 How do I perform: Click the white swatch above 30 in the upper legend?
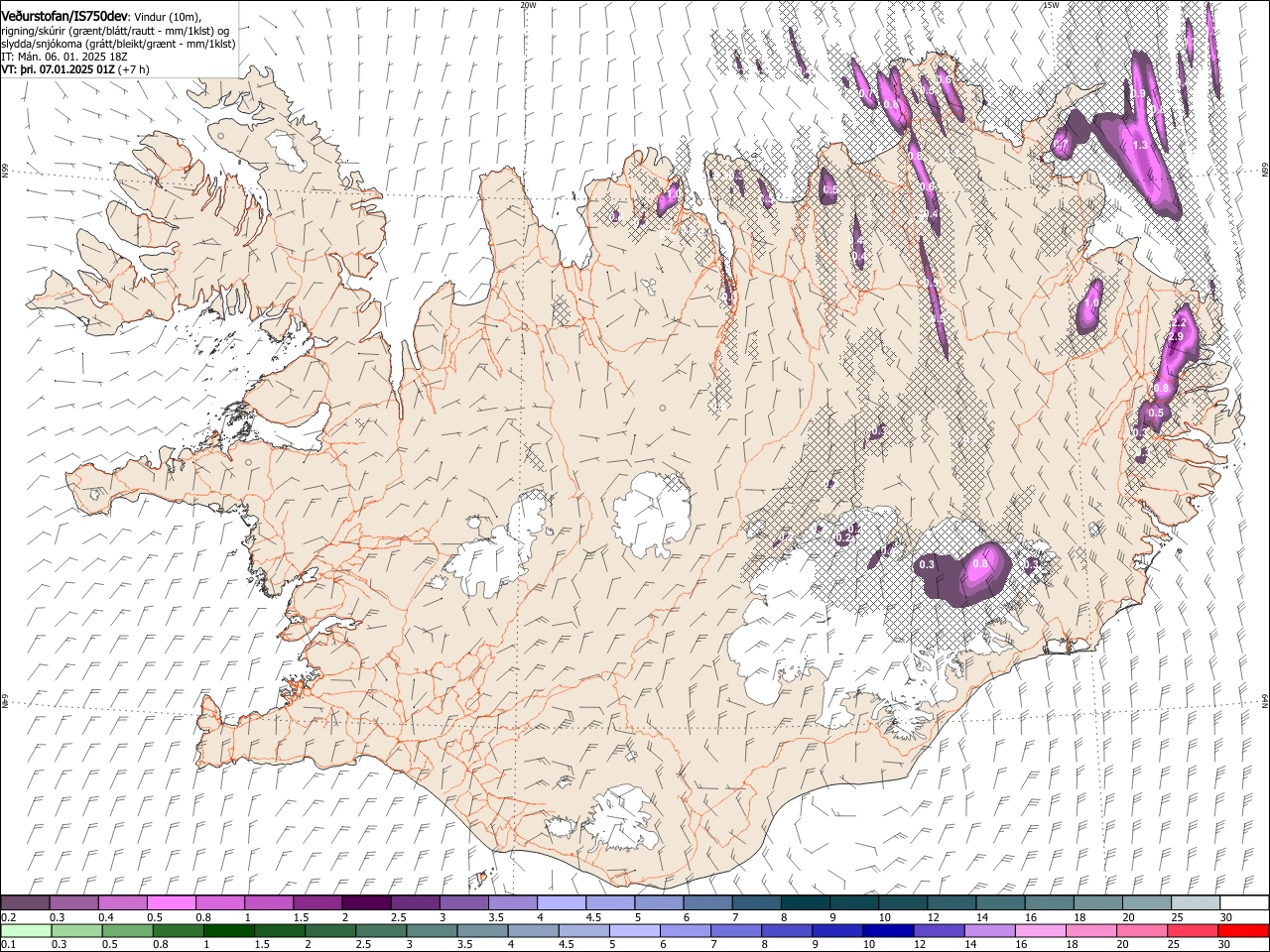[1244, 902]
